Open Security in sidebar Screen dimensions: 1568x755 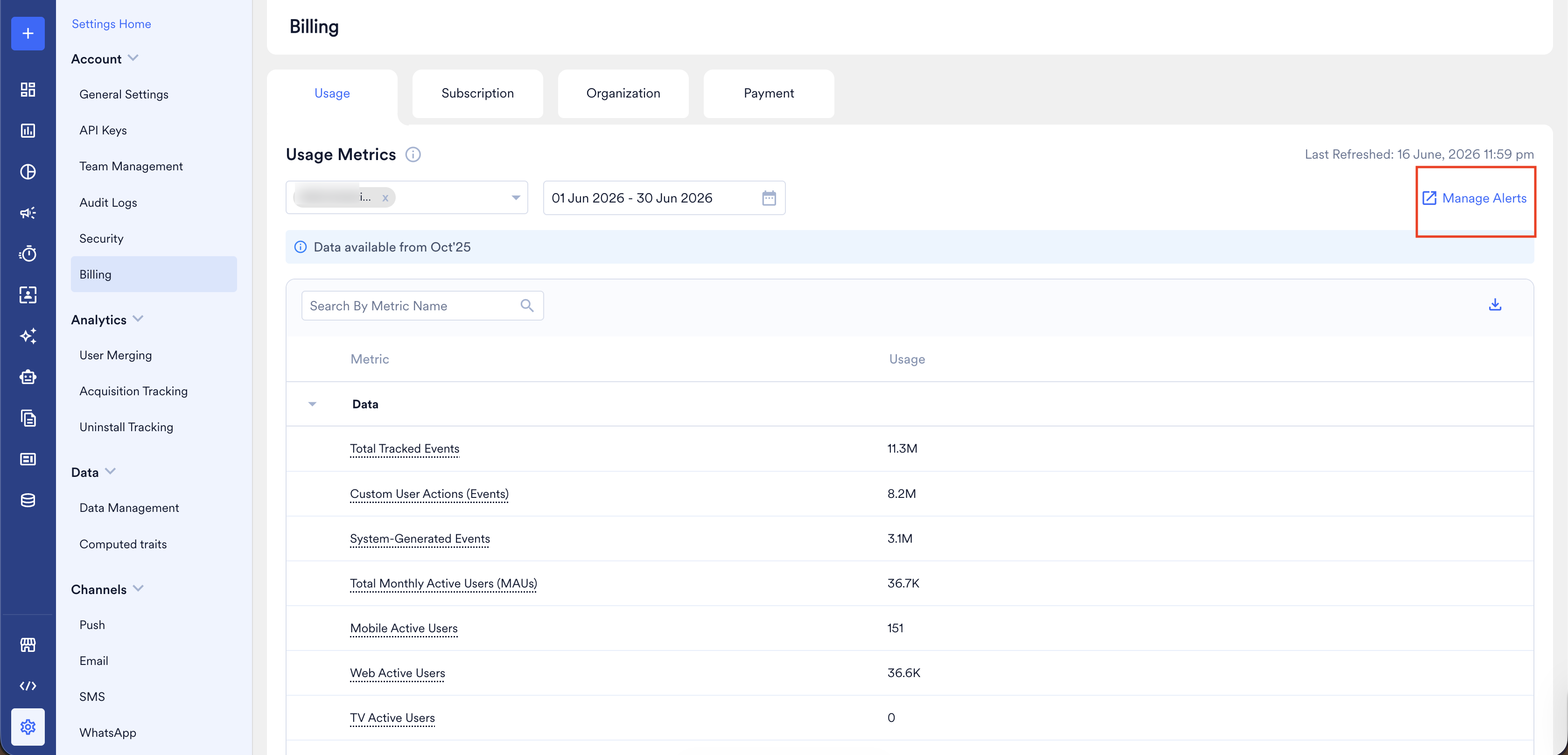coord(101,238)
